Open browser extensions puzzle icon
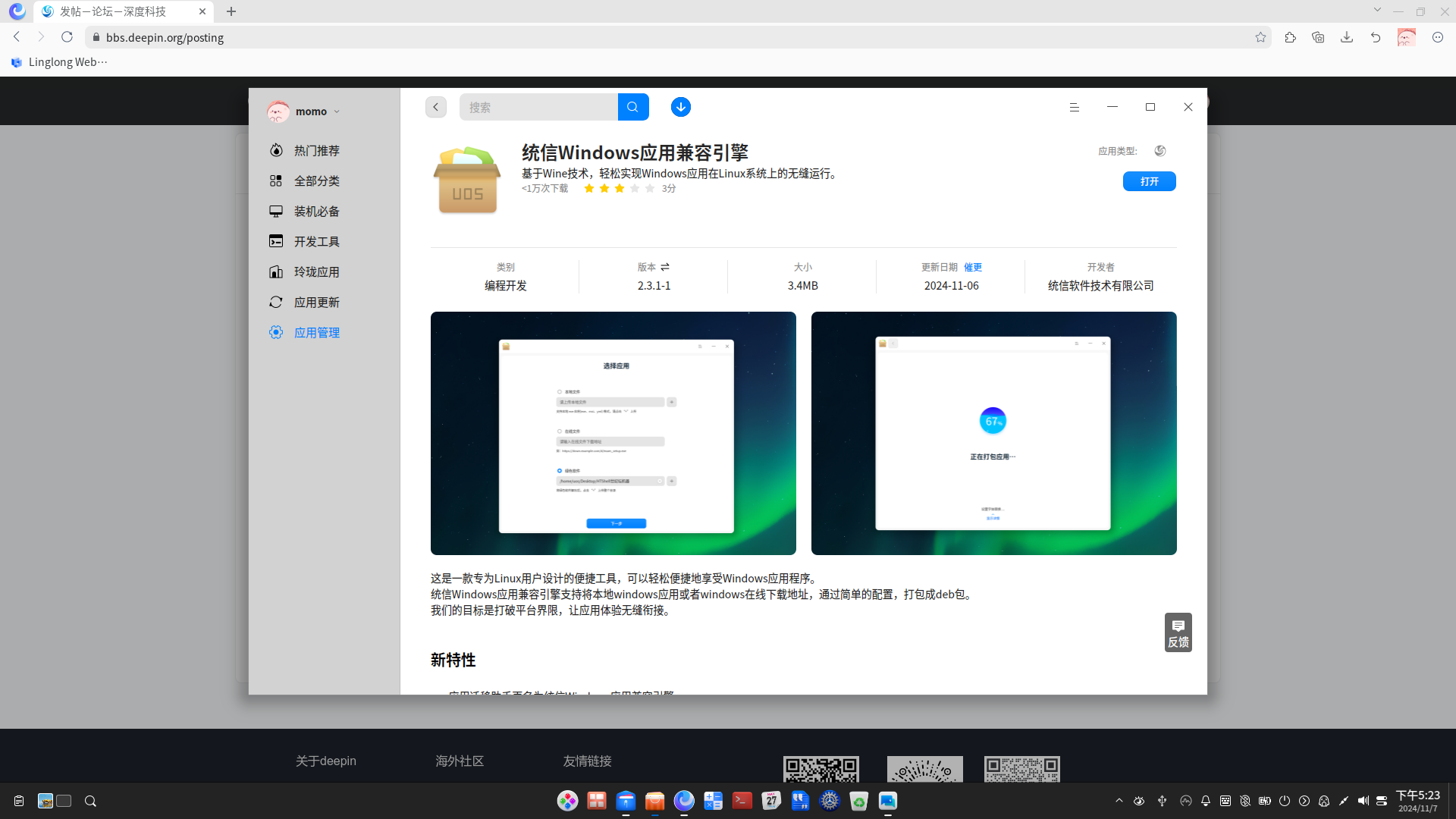 coord(1290,37)
